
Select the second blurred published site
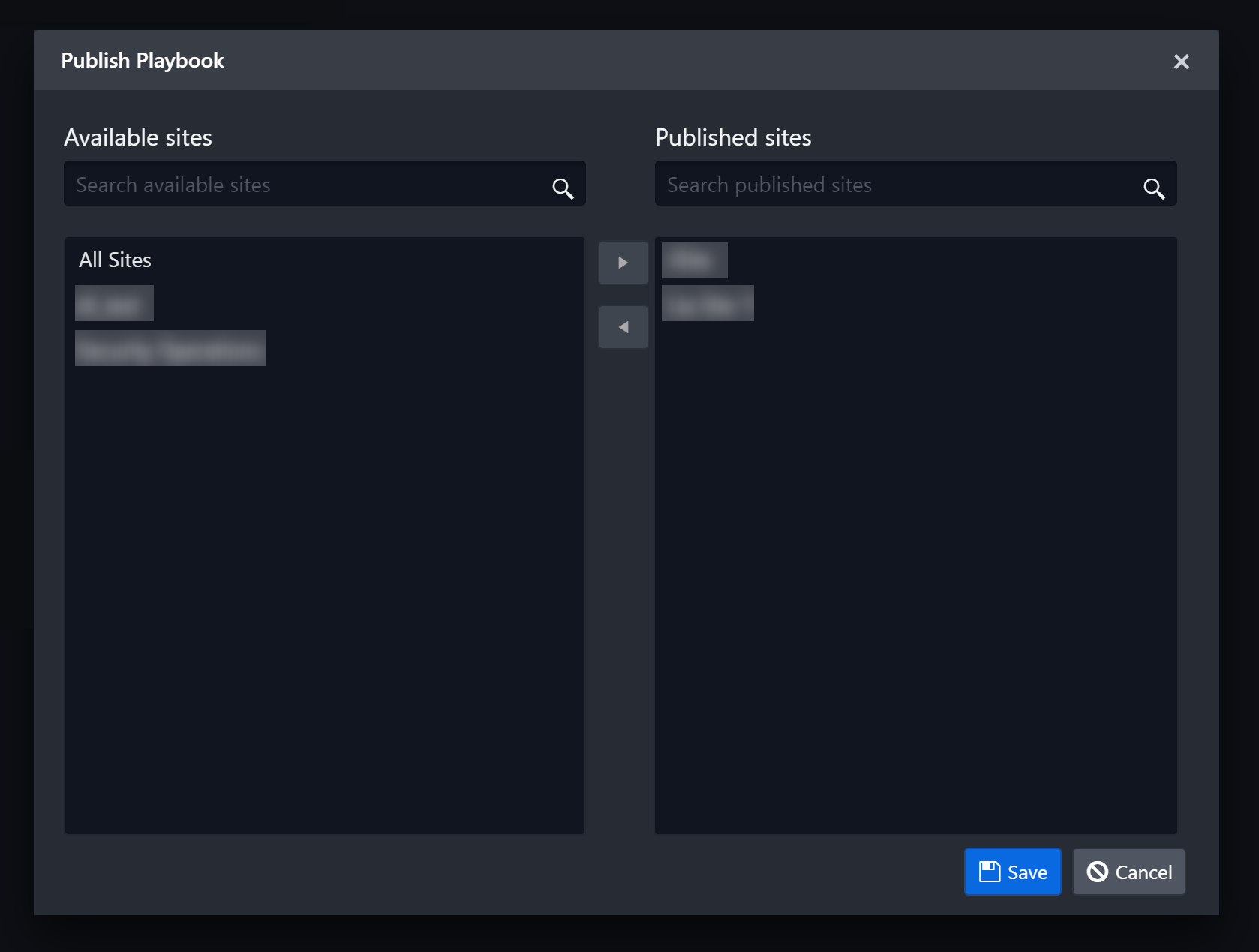coord(707,303)
